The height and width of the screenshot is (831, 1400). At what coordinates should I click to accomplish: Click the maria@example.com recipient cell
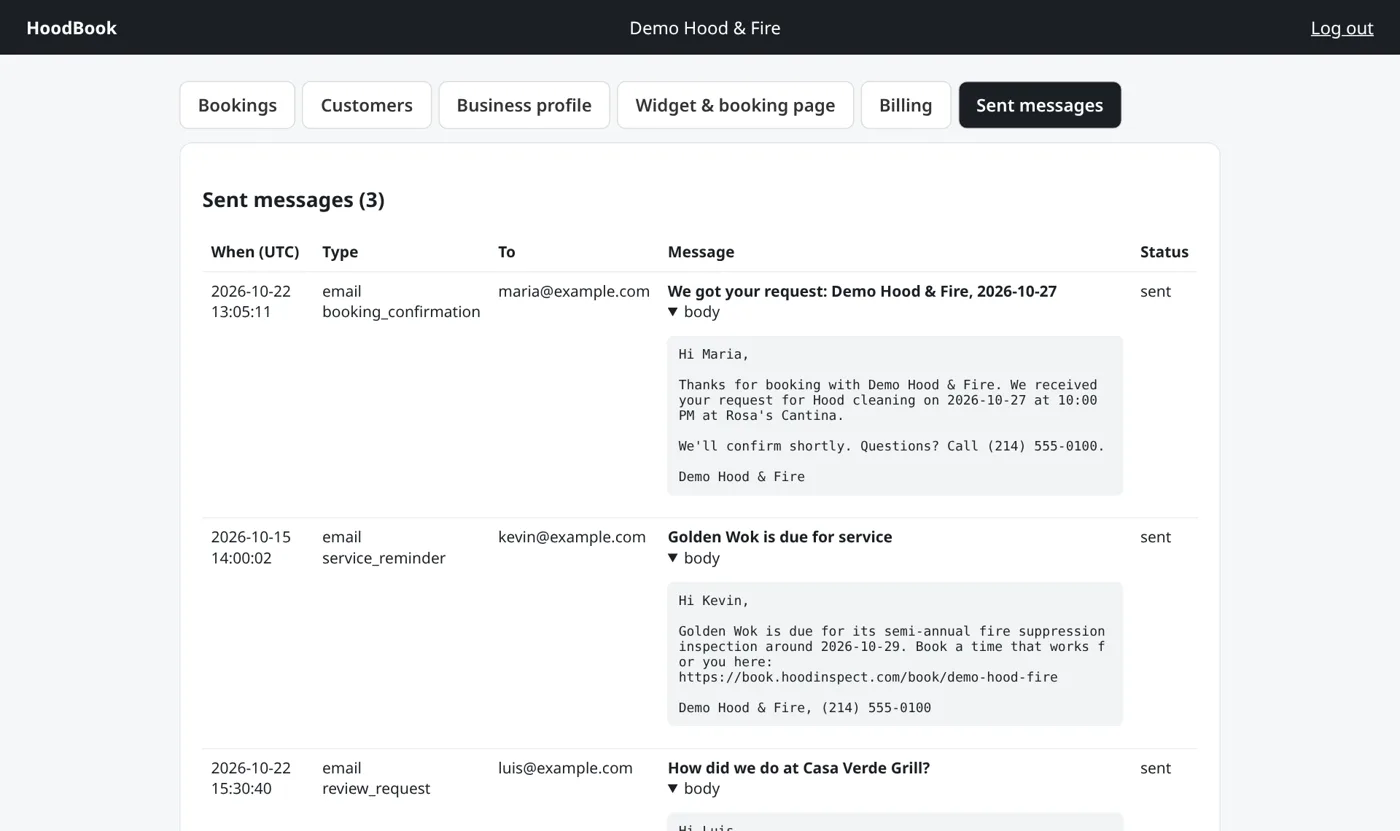574,291
